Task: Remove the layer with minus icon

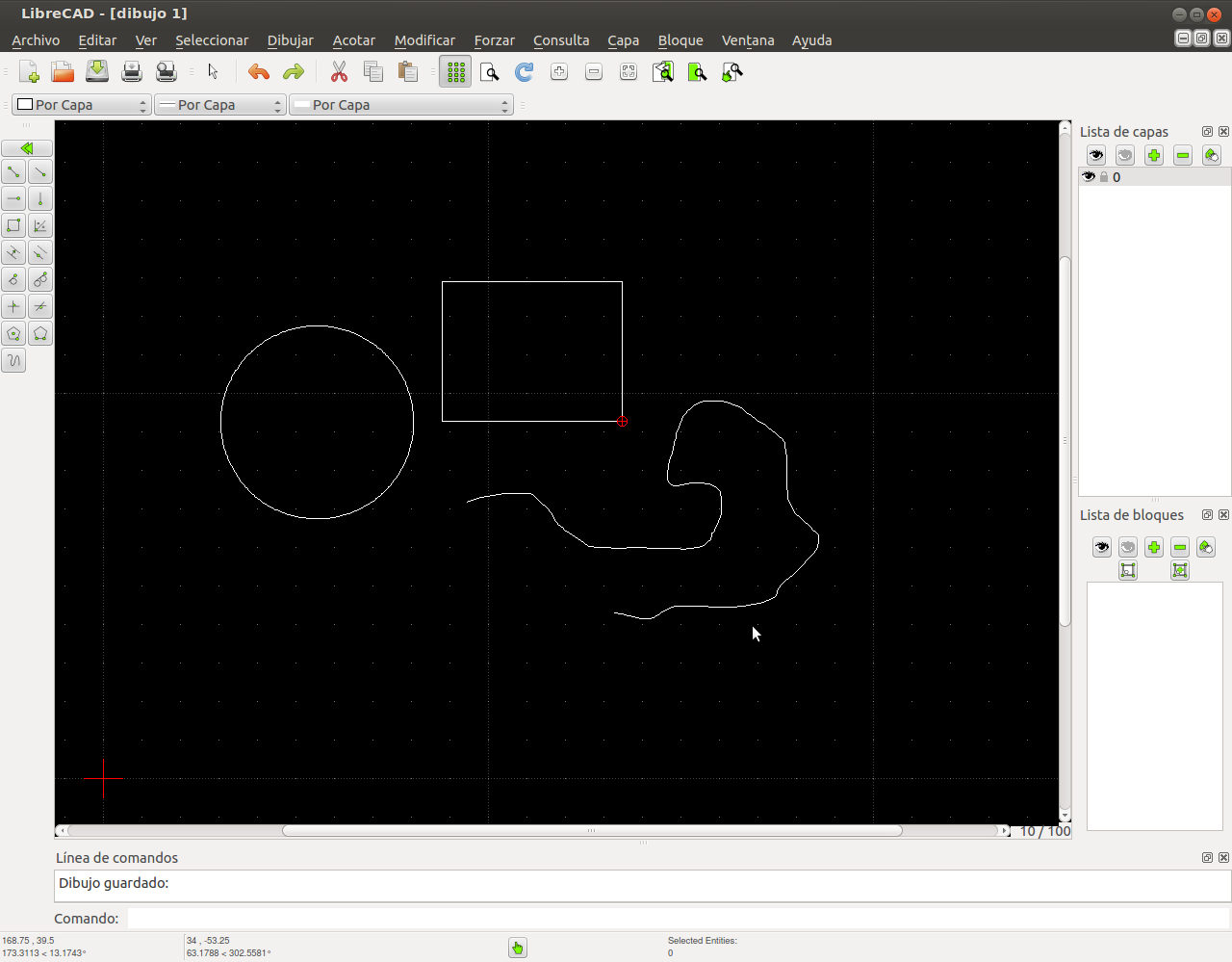Action: pyautogui.click(x=1183, y=155)
